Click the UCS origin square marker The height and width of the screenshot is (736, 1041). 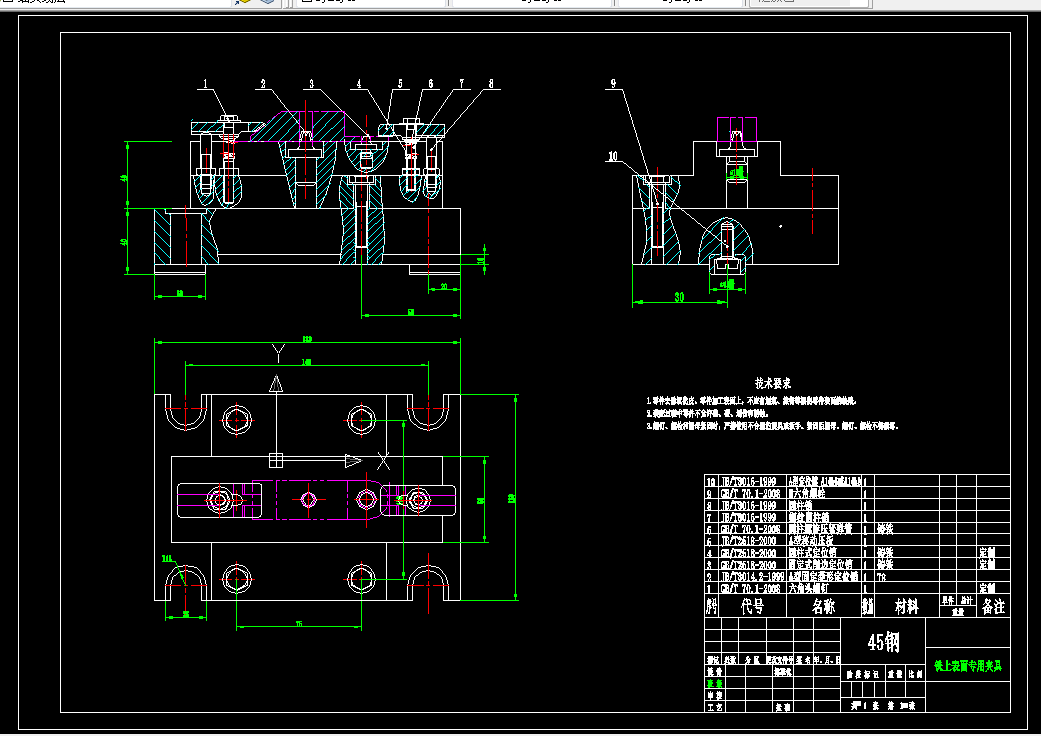[x=276, y=460]
